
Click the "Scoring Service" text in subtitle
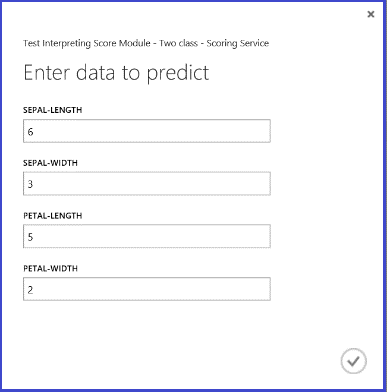pos(238,43)
